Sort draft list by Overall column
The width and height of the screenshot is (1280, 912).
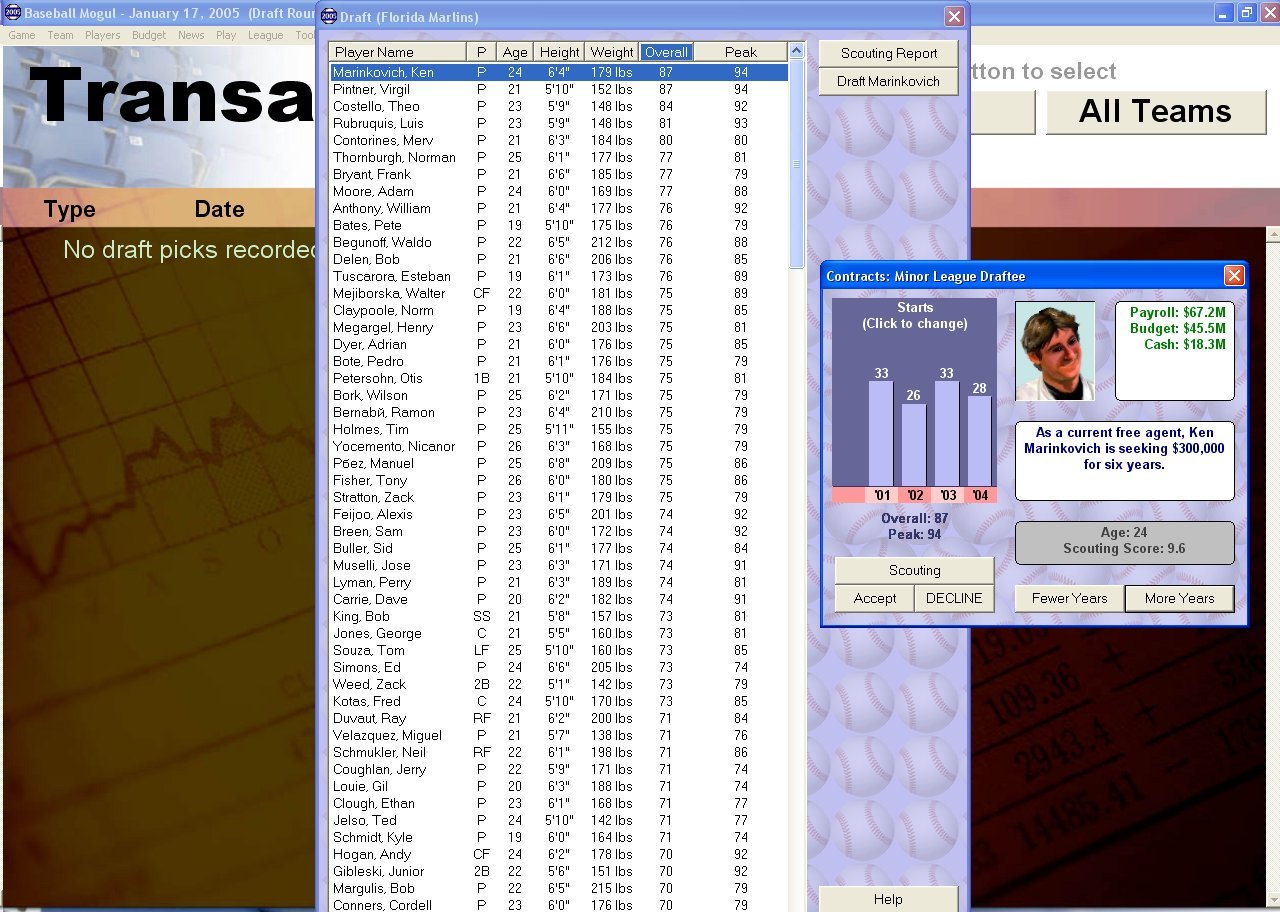(666, 52)
